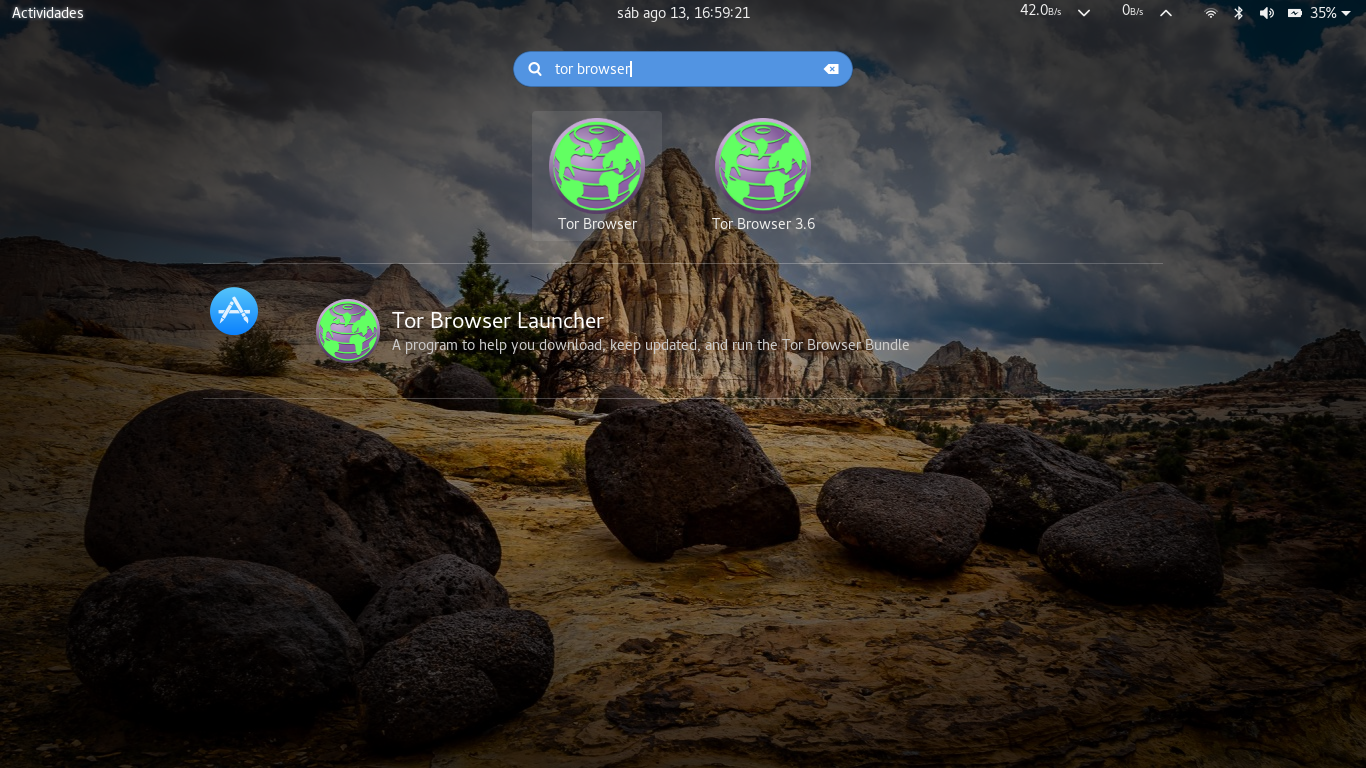The width and height of the screenshot is (1366, 768).
Task: Open the Actividades overview button
Action: coord(48,13)
